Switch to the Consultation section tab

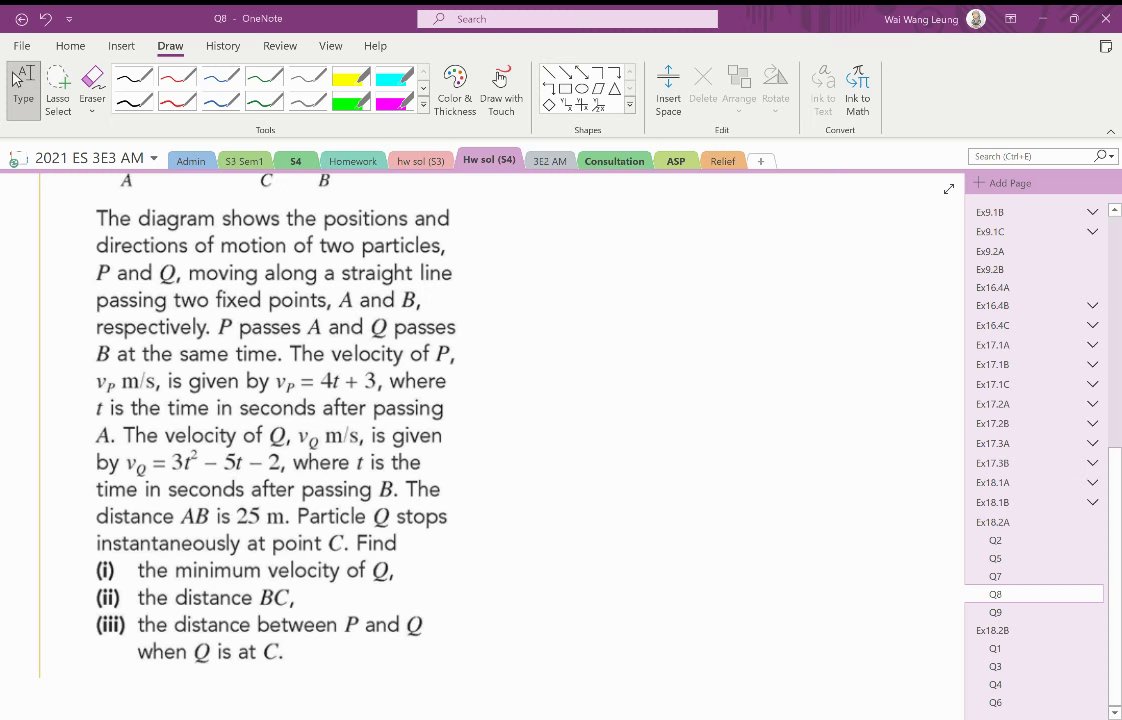pos(614,161)
